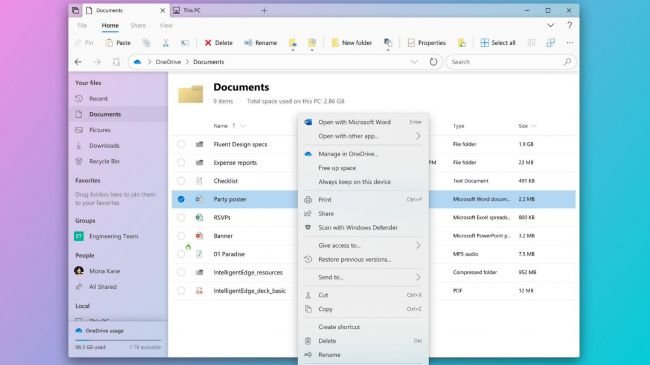
Task: Check the IntelligentEdge_resources checkbox
Action: coord(181,273)
